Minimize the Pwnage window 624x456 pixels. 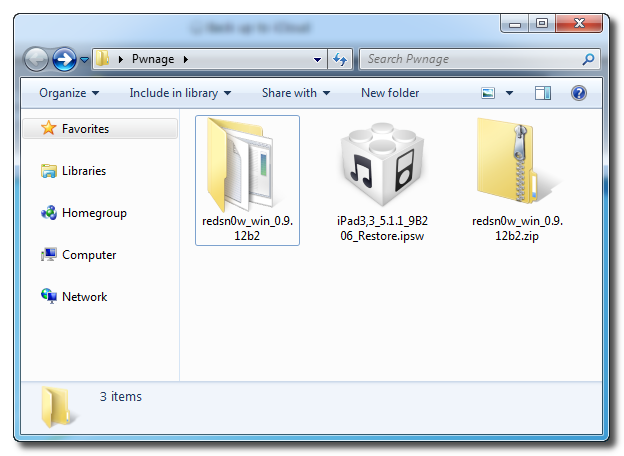(x=515, y=24)
